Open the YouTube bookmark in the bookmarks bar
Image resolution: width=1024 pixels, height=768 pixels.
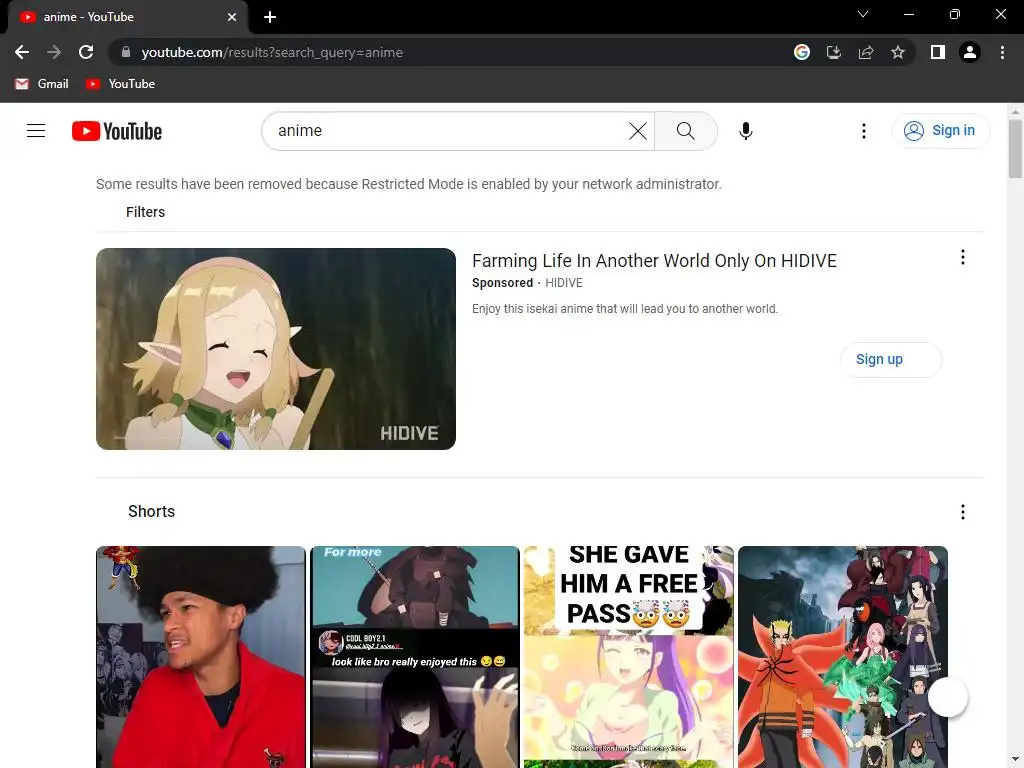point(121,84)
